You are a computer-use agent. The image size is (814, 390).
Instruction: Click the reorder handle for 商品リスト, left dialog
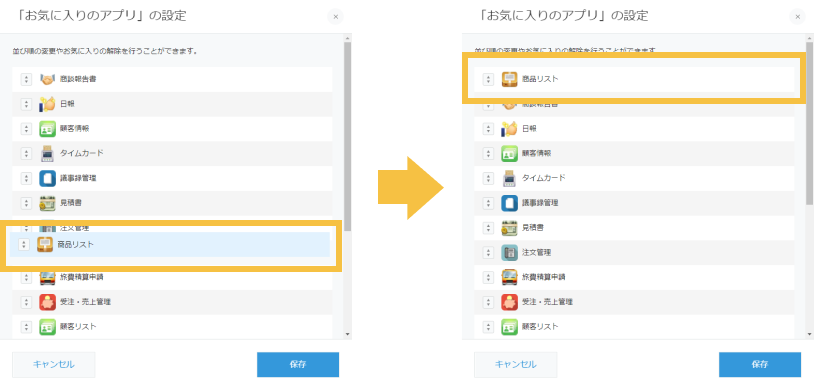(x=24, y=245)
